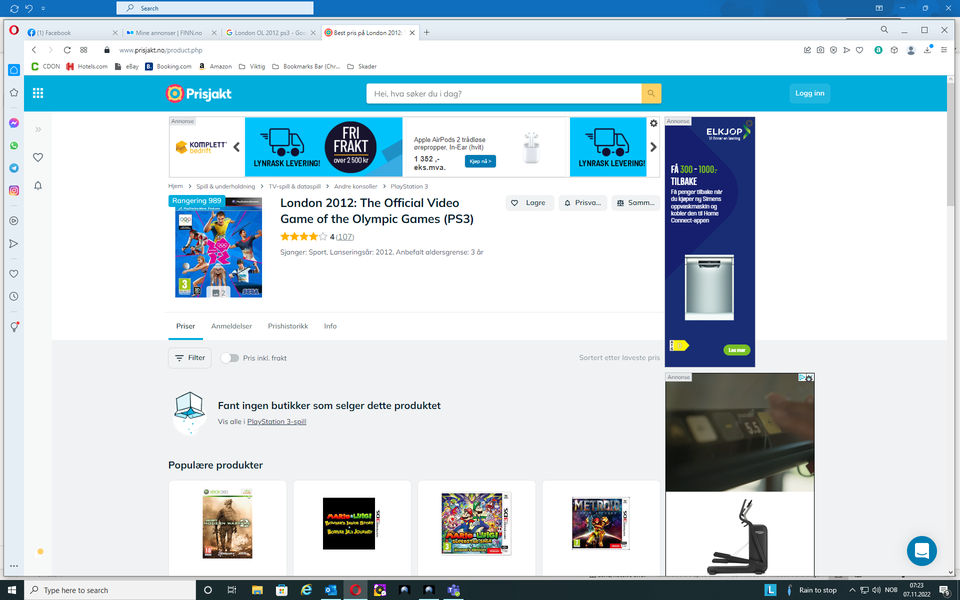
Task: Open Microsoft Teams from taskbar
Action: click(454, 590)
